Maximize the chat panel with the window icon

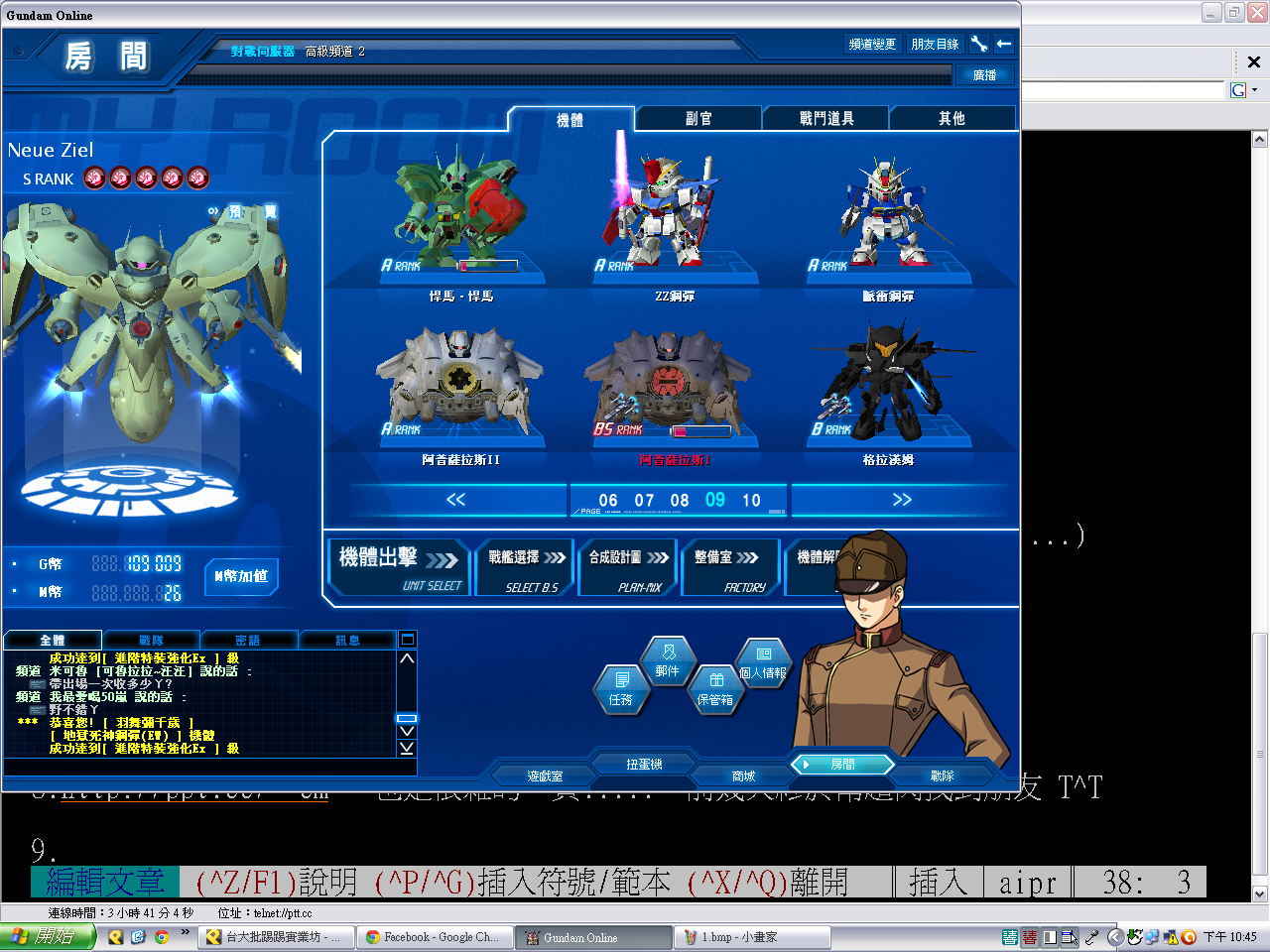(x=407, y=640)
